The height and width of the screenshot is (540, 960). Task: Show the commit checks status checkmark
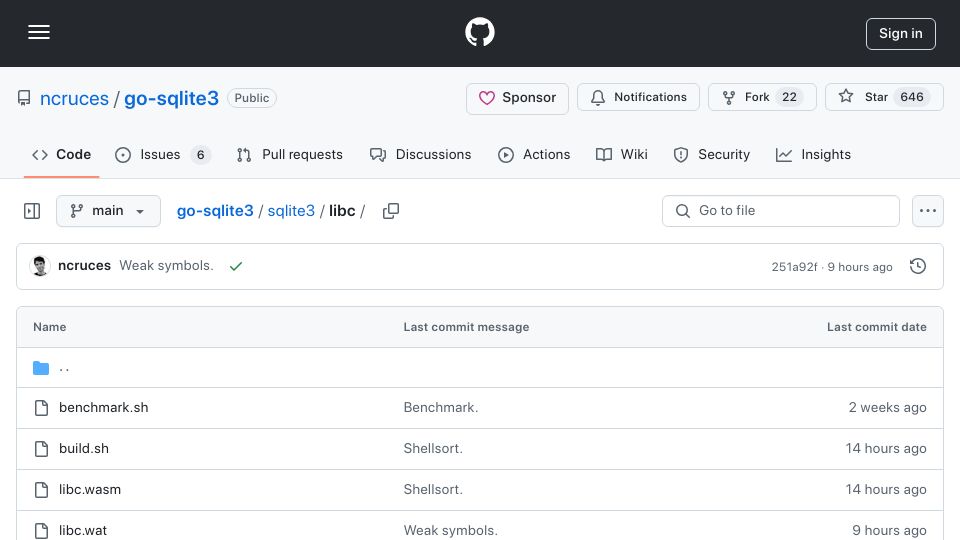pyautogui.click(x=236, y=266)
